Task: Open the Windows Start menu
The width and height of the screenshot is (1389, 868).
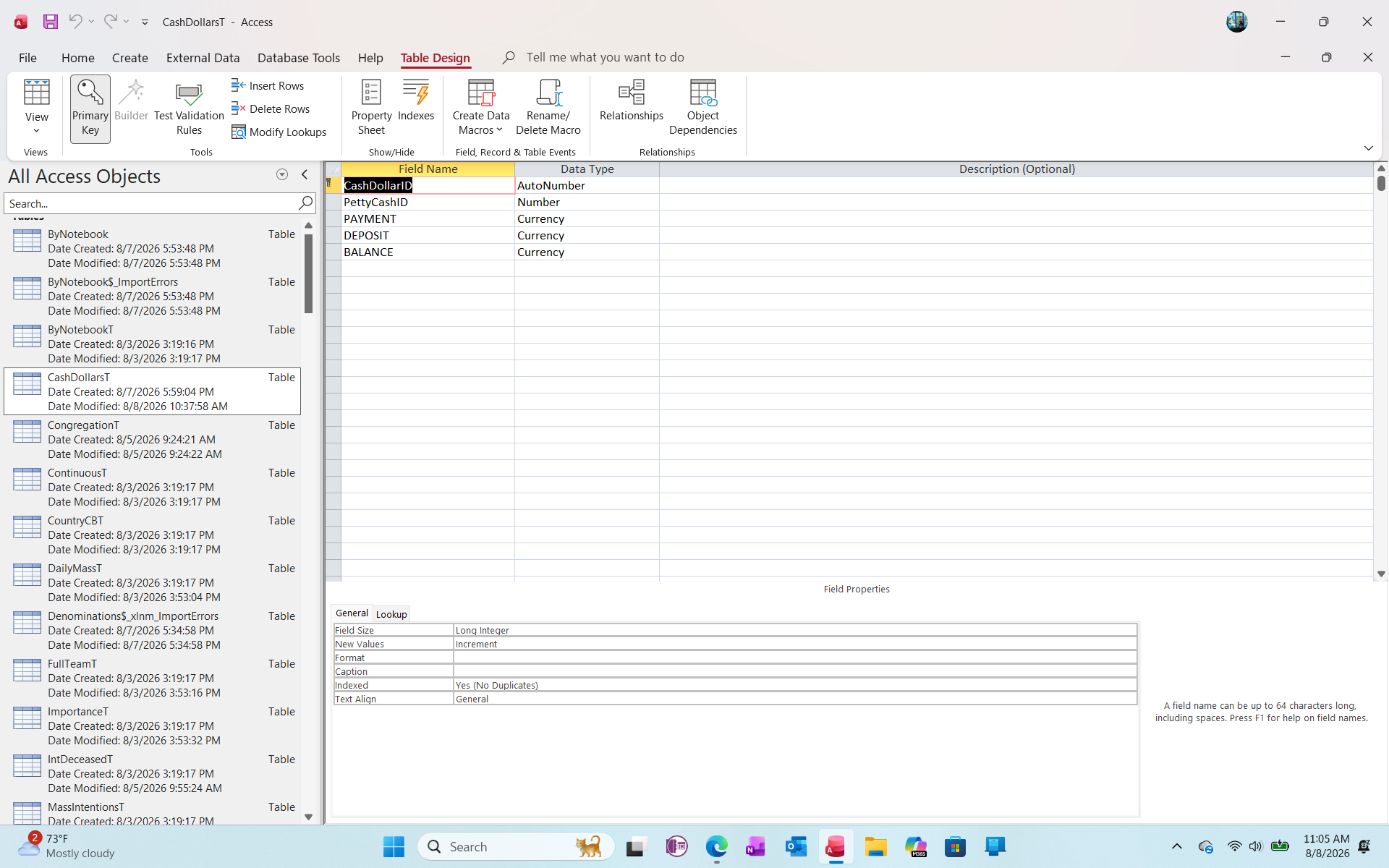Action: pyautogui.click(x=394, y=846)
